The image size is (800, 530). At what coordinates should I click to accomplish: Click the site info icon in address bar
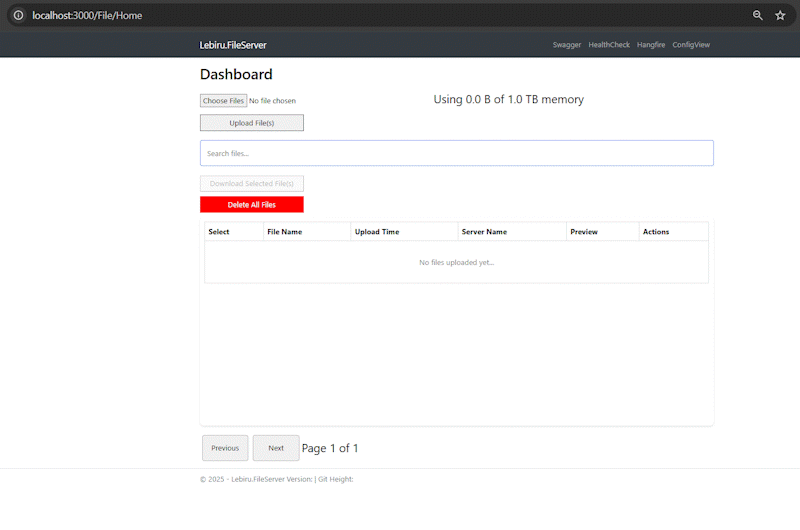(18, 15)
